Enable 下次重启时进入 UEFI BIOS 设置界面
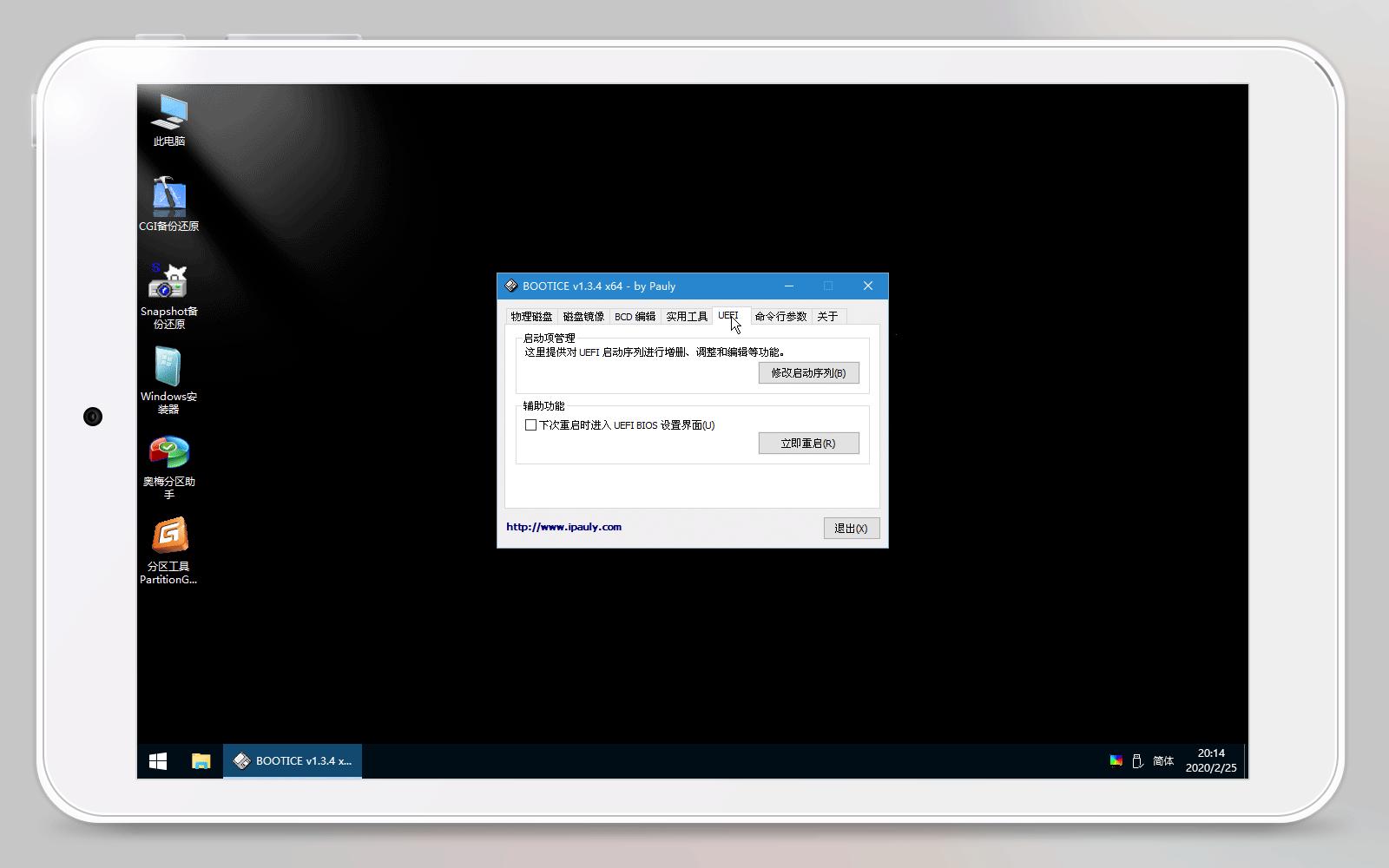The image size is (1389, 868). [530, 425]
